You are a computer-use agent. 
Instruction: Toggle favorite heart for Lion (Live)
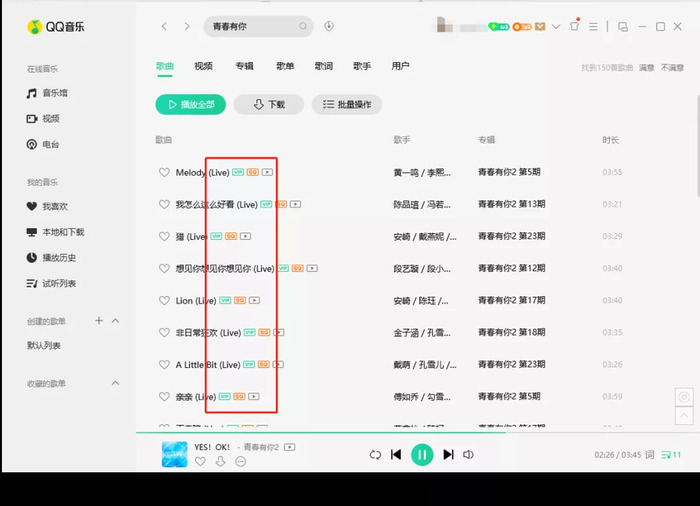pos(164,301)
